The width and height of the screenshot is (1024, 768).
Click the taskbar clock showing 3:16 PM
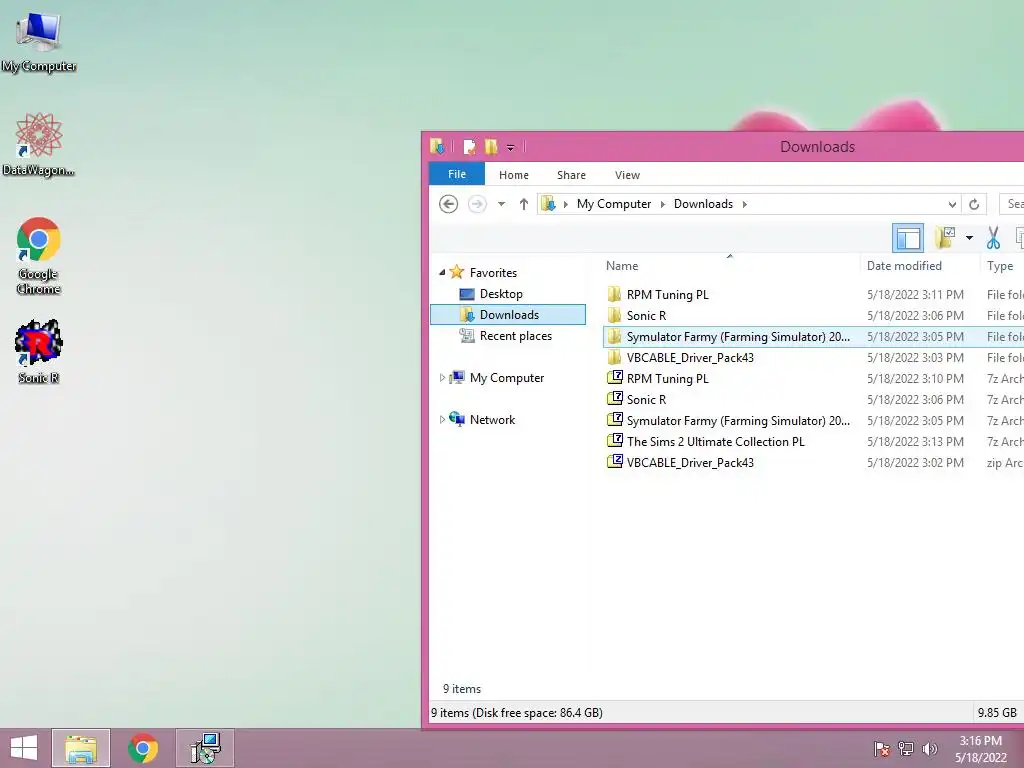click(980, 749)
